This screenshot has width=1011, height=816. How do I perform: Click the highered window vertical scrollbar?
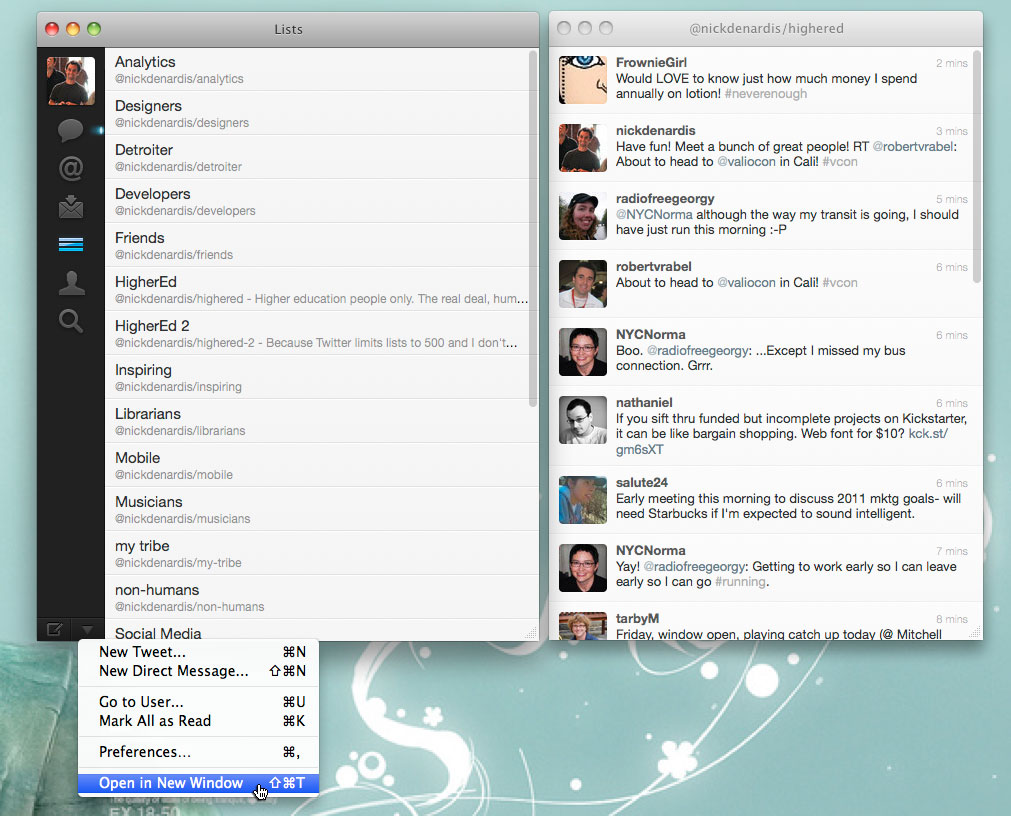(977, 166)
